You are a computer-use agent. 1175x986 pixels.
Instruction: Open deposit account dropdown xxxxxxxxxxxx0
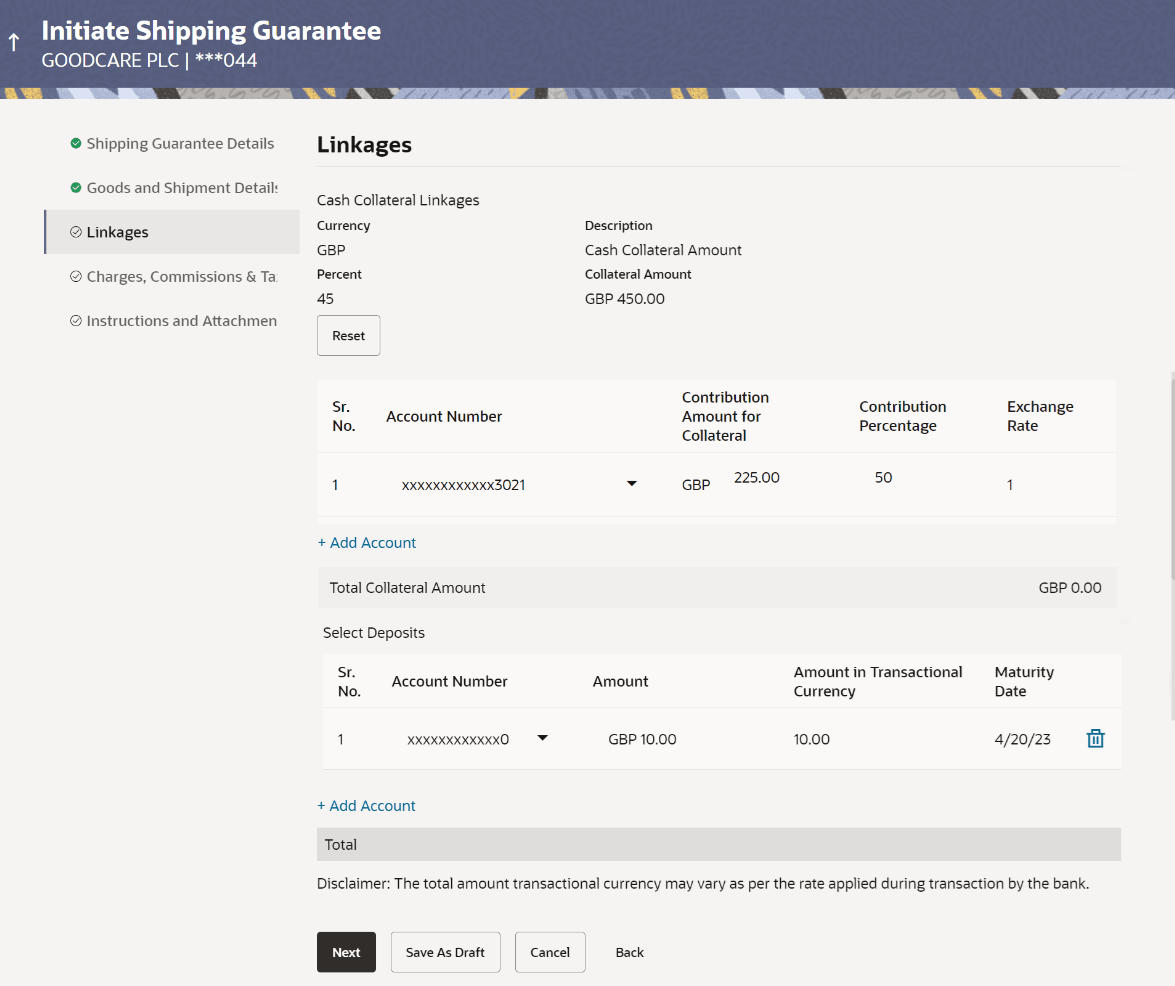coord(542,739)
